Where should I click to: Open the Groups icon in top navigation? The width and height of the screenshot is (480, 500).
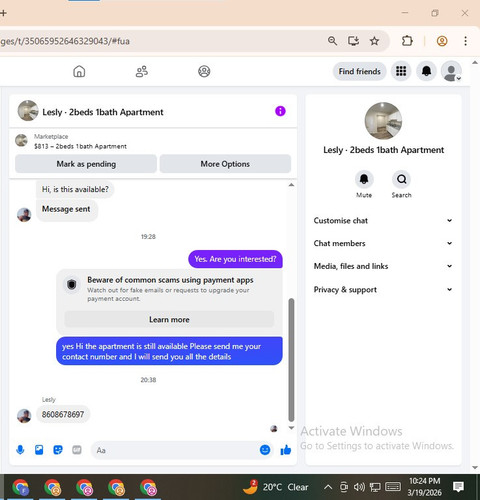point(204,71)
